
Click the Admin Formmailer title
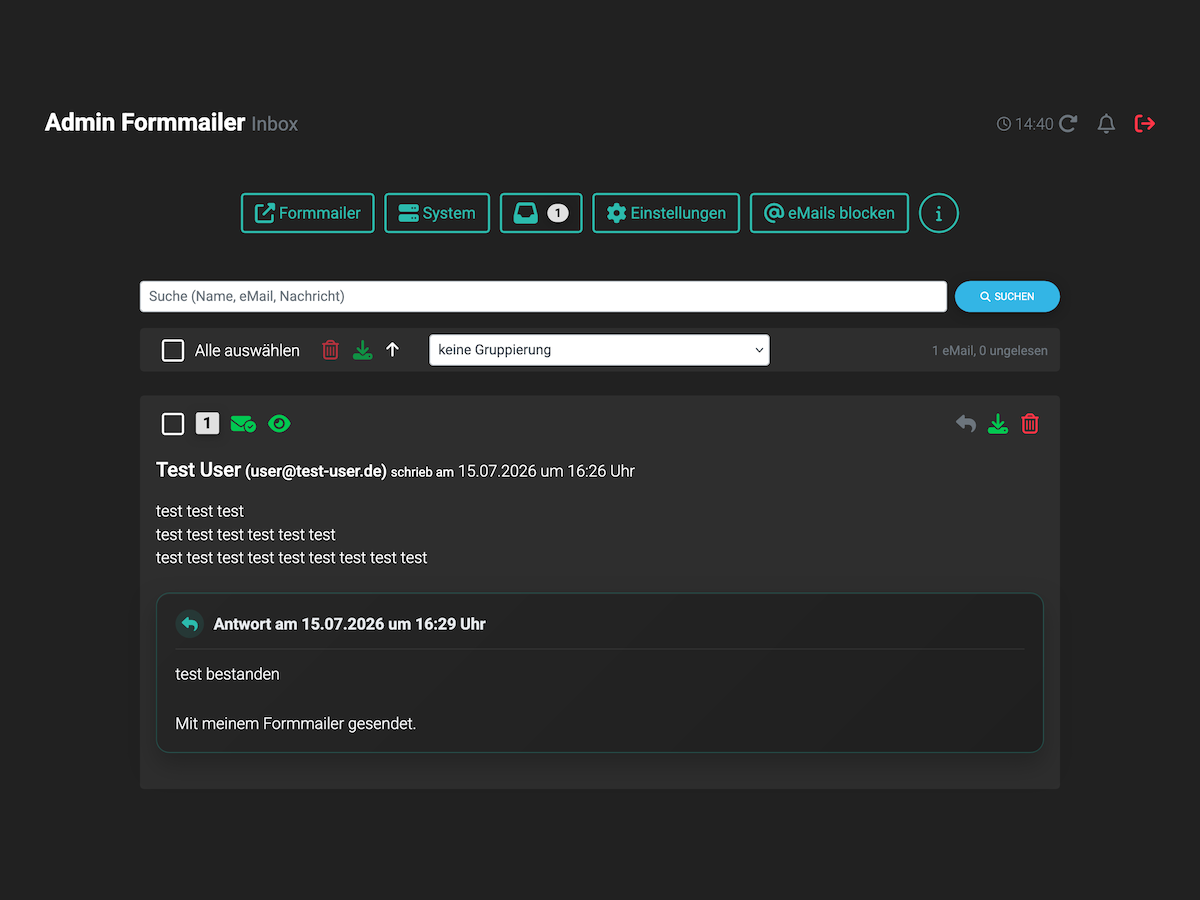pyautogui.click(x=145, y=122)
